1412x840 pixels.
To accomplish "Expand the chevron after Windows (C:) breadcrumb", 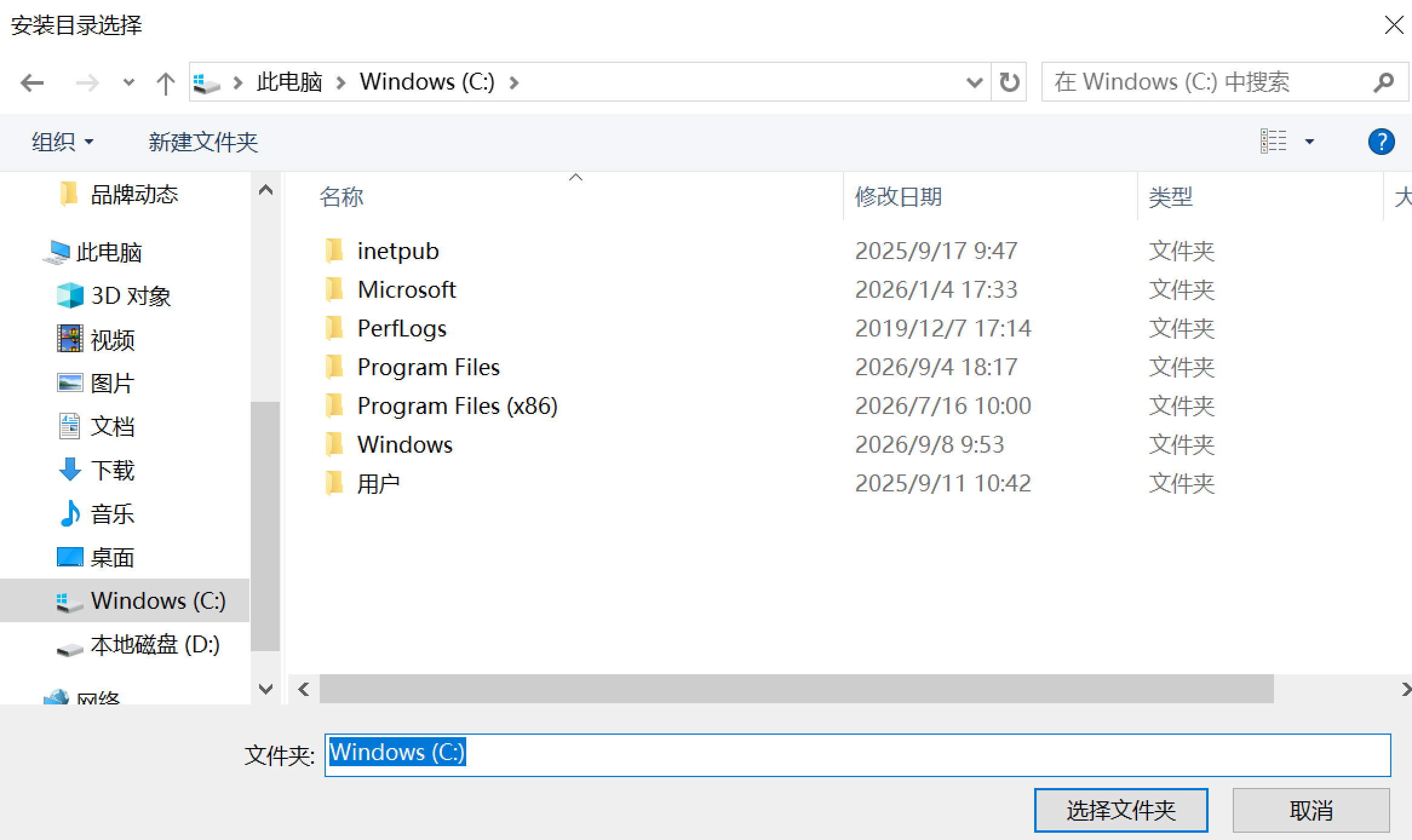I will [514, 82].
